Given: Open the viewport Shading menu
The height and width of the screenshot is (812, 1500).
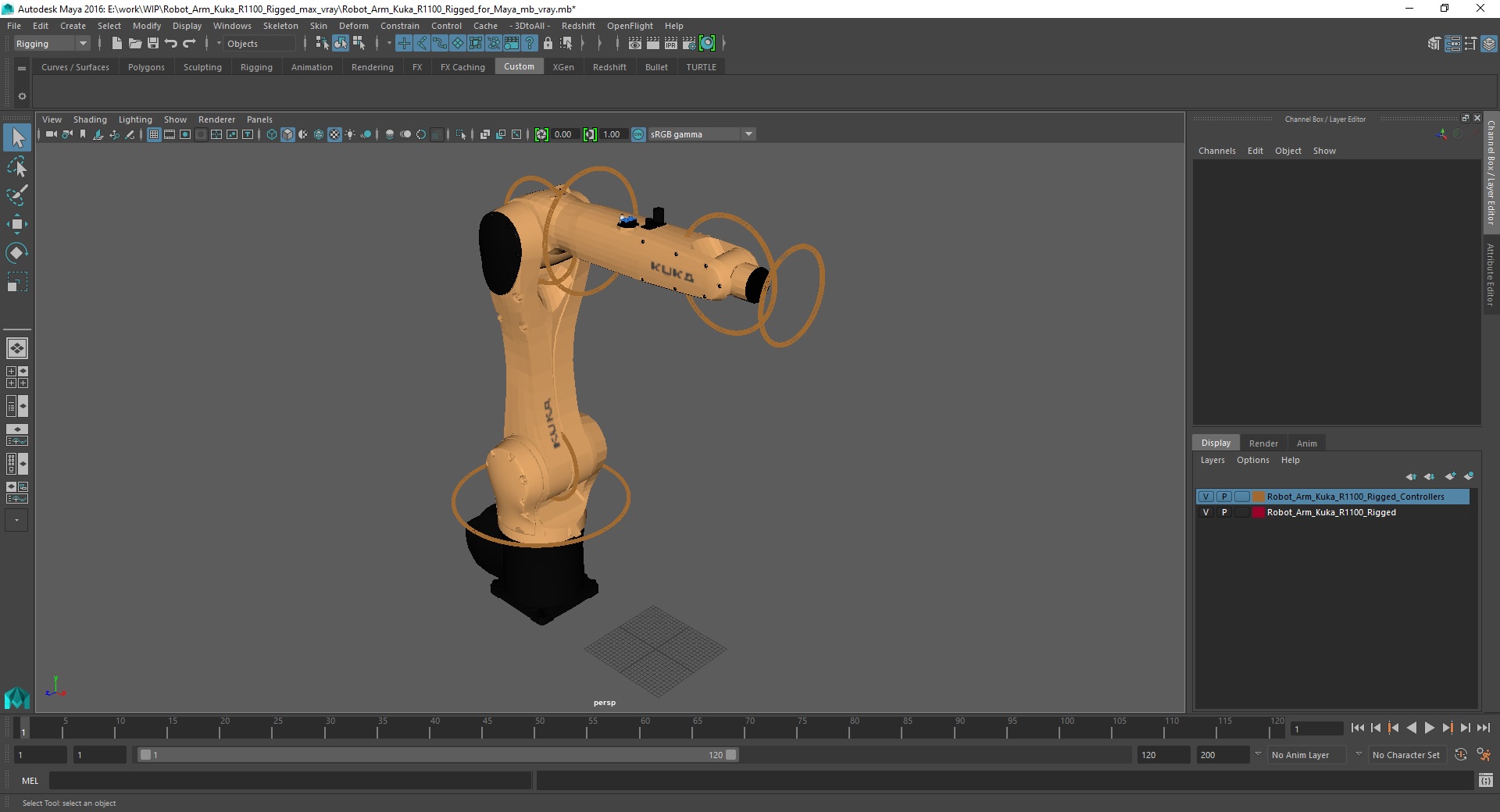Looking at the screenshot, I should (90, 119).
